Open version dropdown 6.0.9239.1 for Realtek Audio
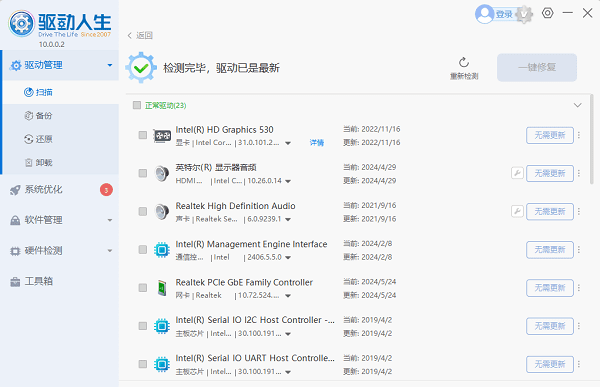This screenshot has width=600, height=387. (x=288, y=220)
